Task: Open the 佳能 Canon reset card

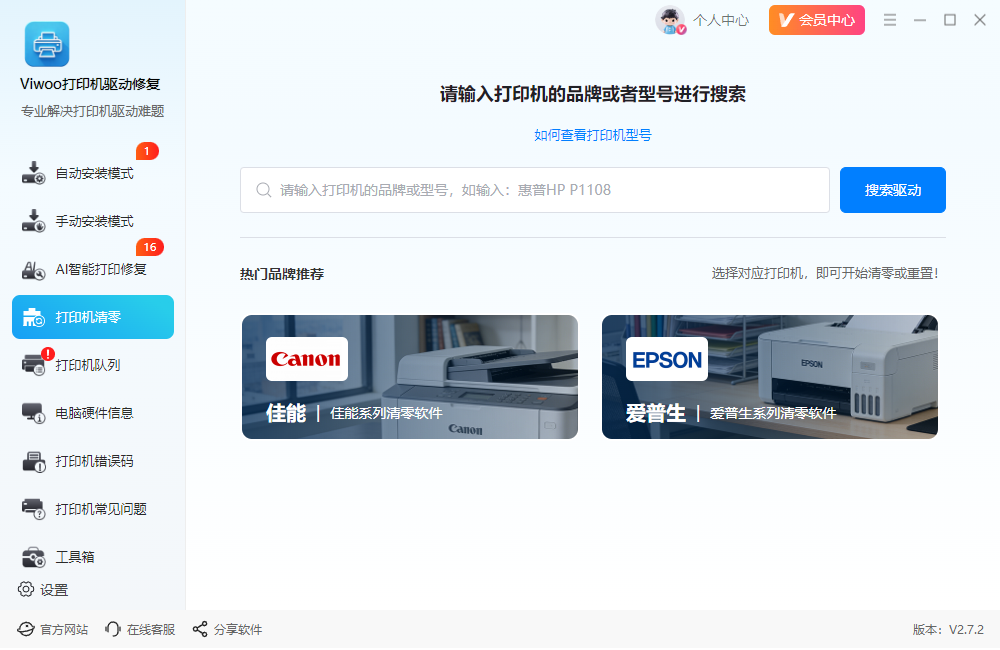Action: pyautogui.click(x=410, y=377)
